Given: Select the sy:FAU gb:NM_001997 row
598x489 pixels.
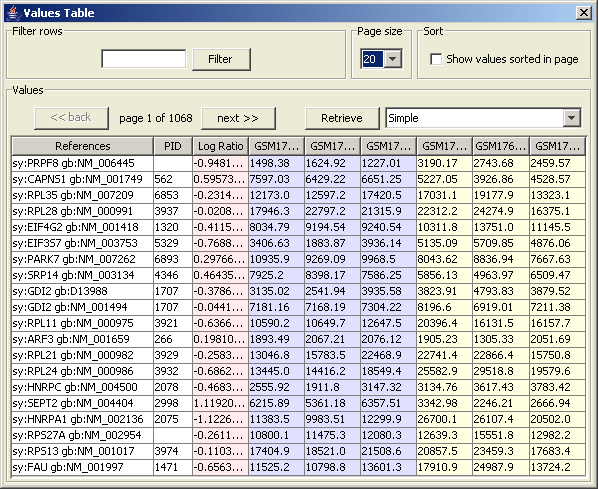Looking at the screenshot, I should point(299,467).
